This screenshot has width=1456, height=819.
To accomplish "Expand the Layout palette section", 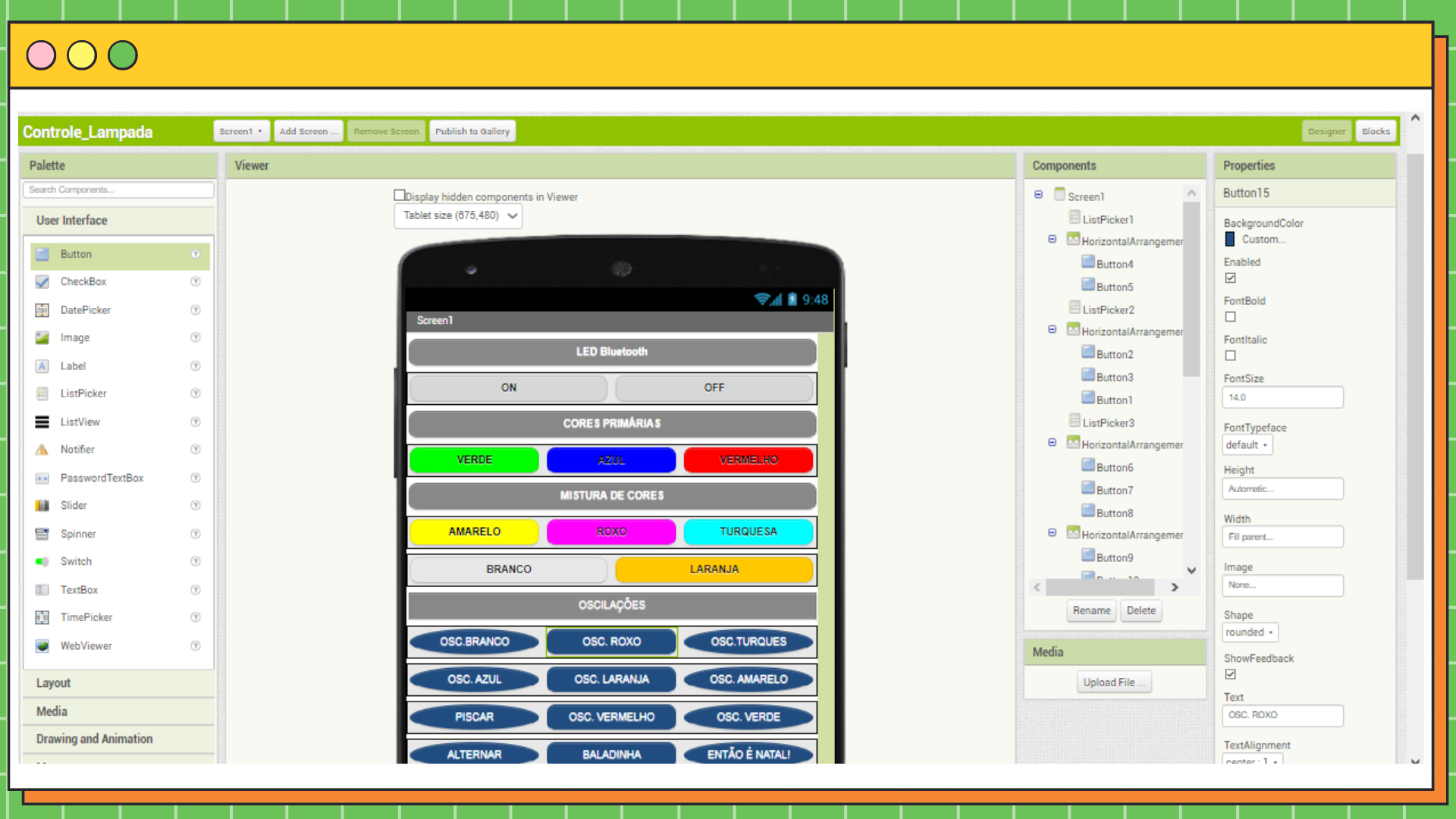I will pyautogui.click(x=53, y=683).
